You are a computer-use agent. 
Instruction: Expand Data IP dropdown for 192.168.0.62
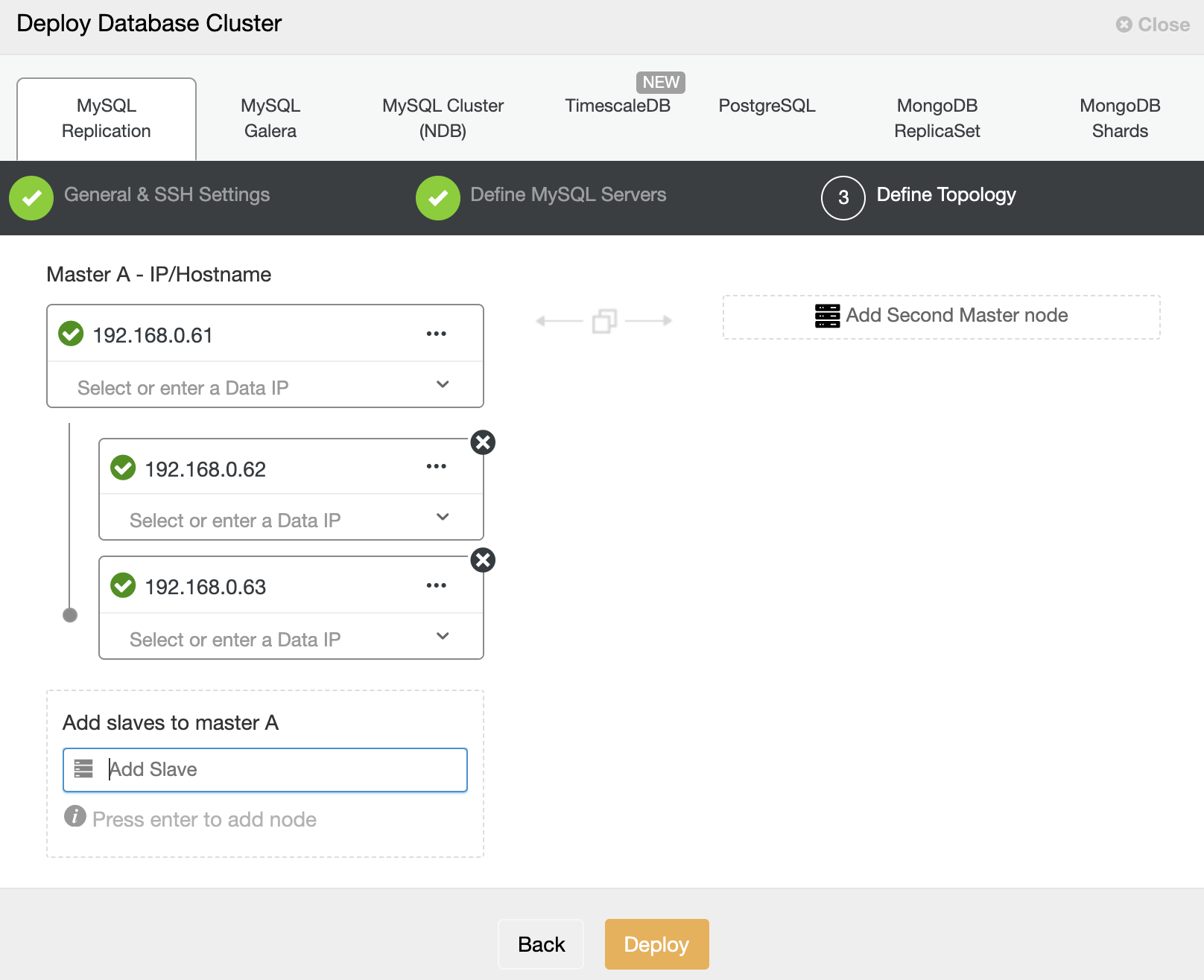(443, 518)
